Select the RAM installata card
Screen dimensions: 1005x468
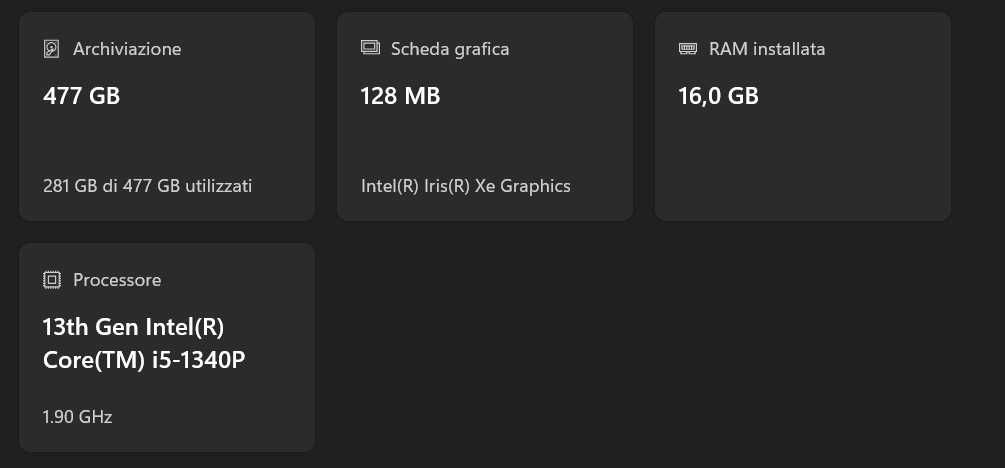tap(802, 117)
